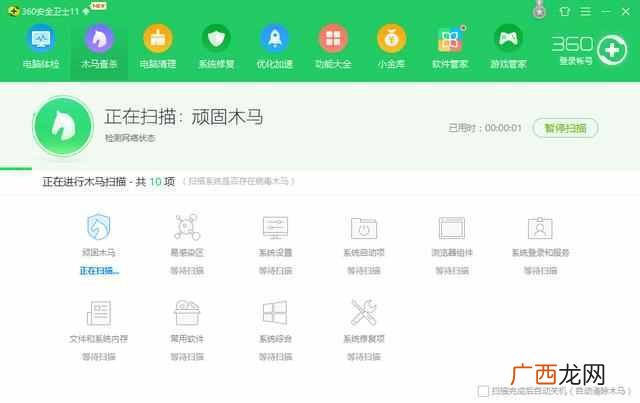Open the 功能大全 features grid icon
The height and width of the screenshot is (403, 640).
point(333,38)
